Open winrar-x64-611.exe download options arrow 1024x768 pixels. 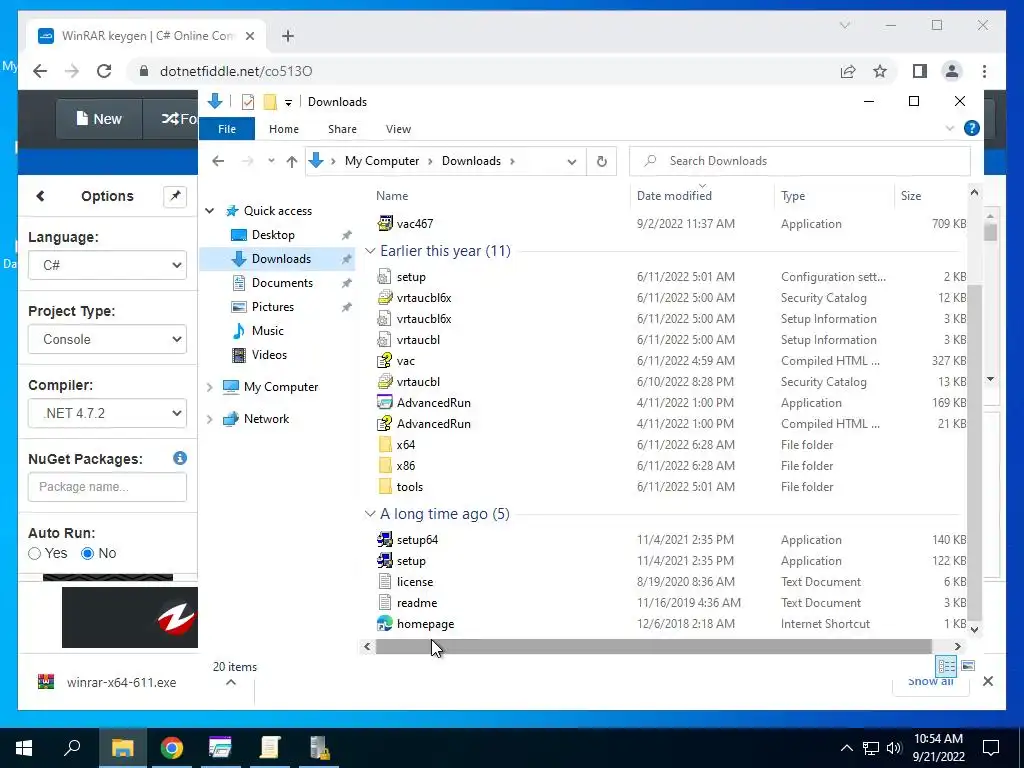tap(231, 682)
